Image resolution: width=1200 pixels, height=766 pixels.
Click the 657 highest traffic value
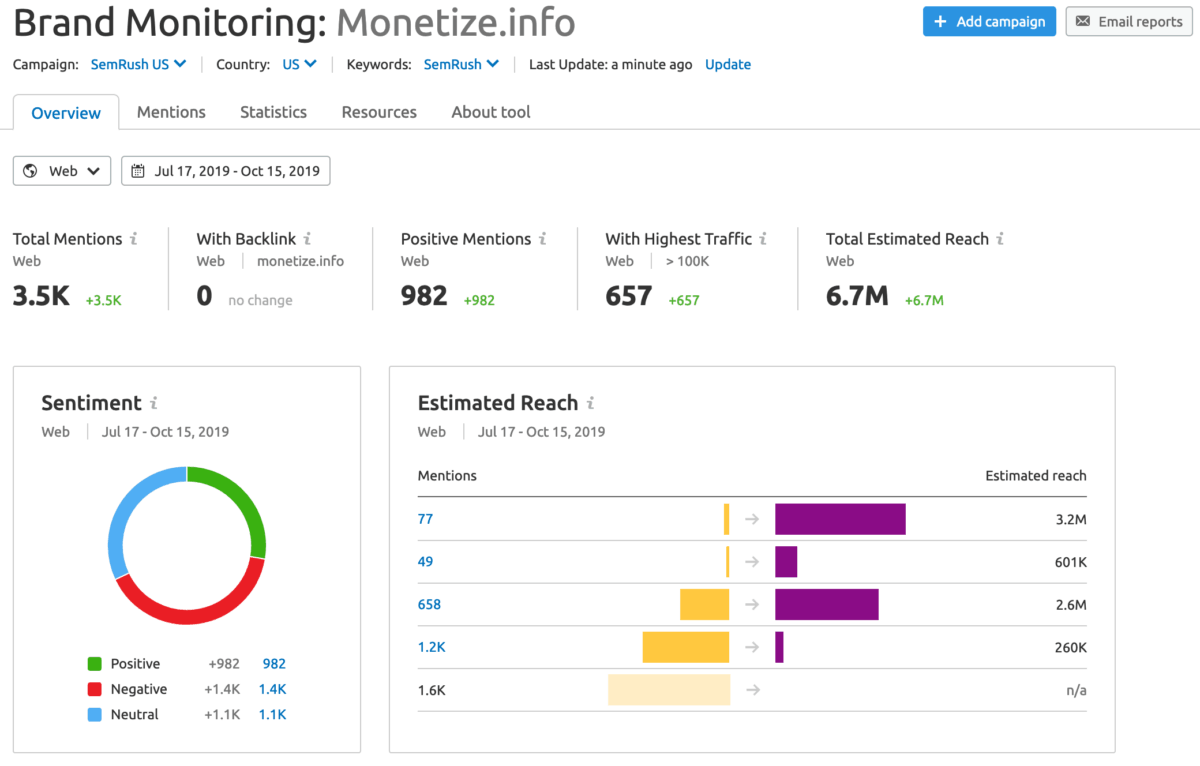tap(629, 295)
